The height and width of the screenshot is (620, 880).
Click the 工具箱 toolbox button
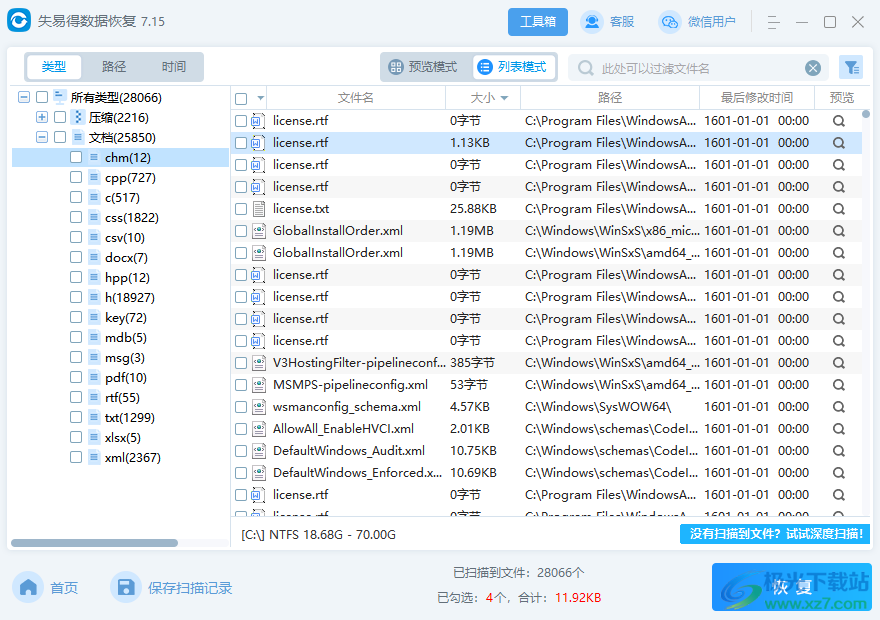tap(537, 21)
